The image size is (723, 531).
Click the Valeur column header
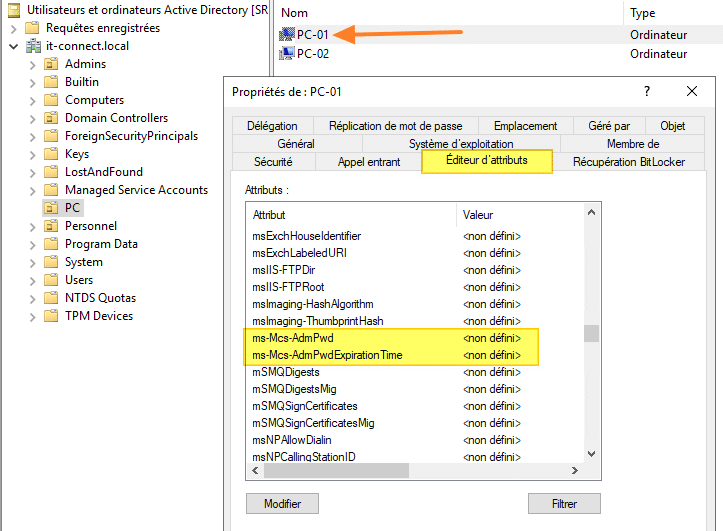pyautogui.click(x=521, y=215)
